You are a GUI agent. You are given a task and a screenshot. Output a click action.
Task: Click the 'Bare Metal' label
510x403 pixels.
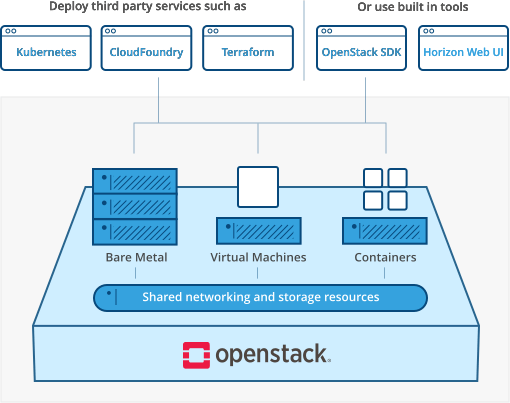pyautogui.click(x=136, y=257)
